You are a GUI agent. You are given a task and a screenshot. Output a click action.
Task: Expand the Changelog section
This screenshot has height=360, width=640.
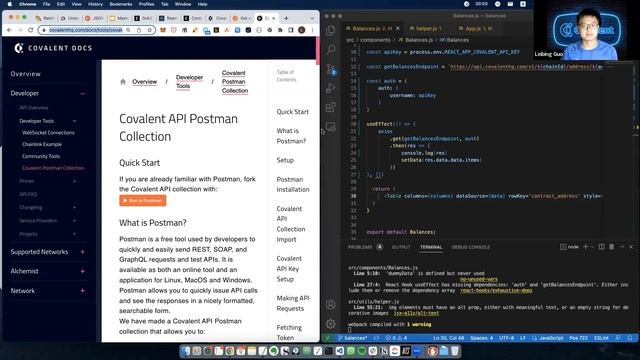[x=74, y=207]
